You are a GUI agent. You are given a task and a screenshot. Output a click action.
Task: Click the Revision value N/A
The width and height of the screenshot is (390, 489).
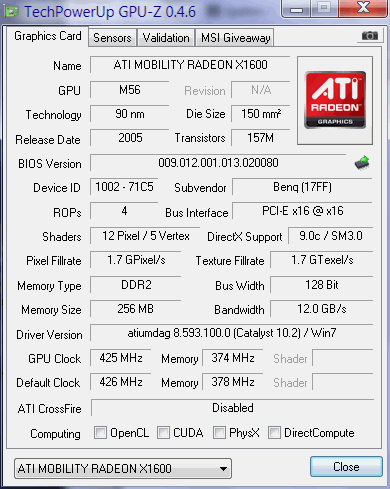click(x=261, y=90)
